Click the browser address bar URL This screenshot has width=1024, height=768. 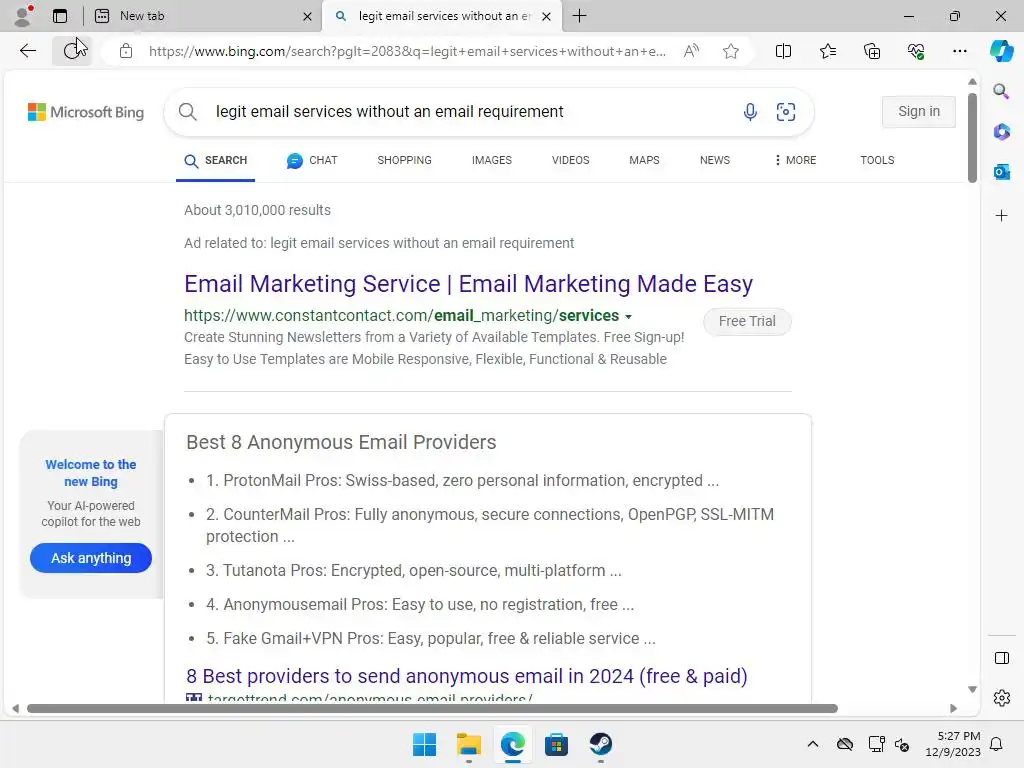point(407,51)
